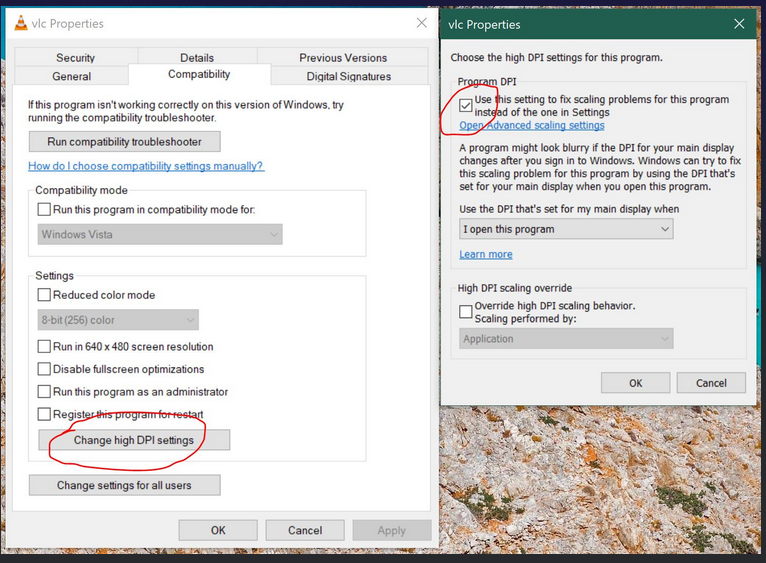Check Run in 640 x 480 resolution
The height and width of the screenshot is (563, 766).
(44, 347)
